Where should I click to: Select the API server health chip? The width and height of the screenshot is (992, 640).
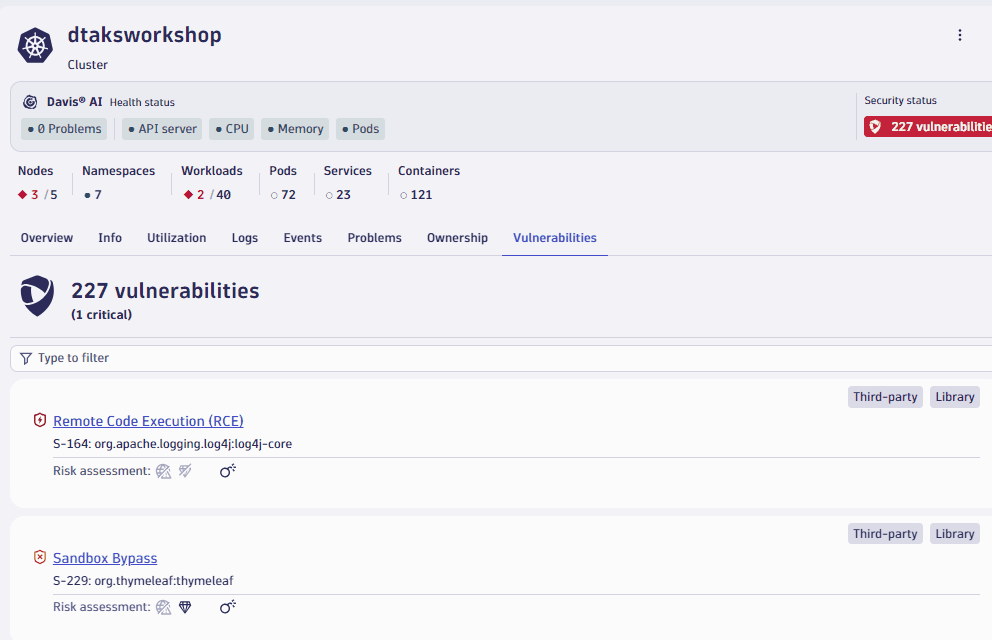162,129
